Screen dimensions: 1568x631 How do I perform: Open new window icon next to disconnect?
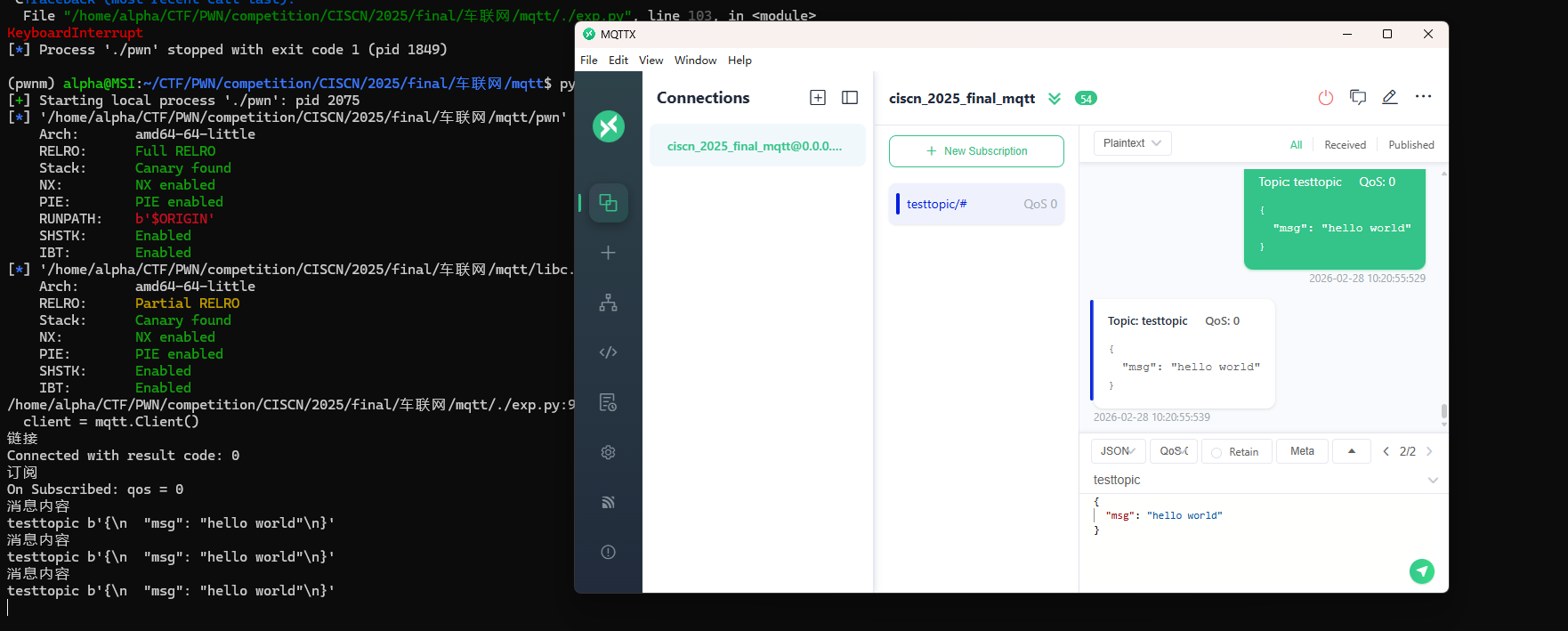(1357, 98)
